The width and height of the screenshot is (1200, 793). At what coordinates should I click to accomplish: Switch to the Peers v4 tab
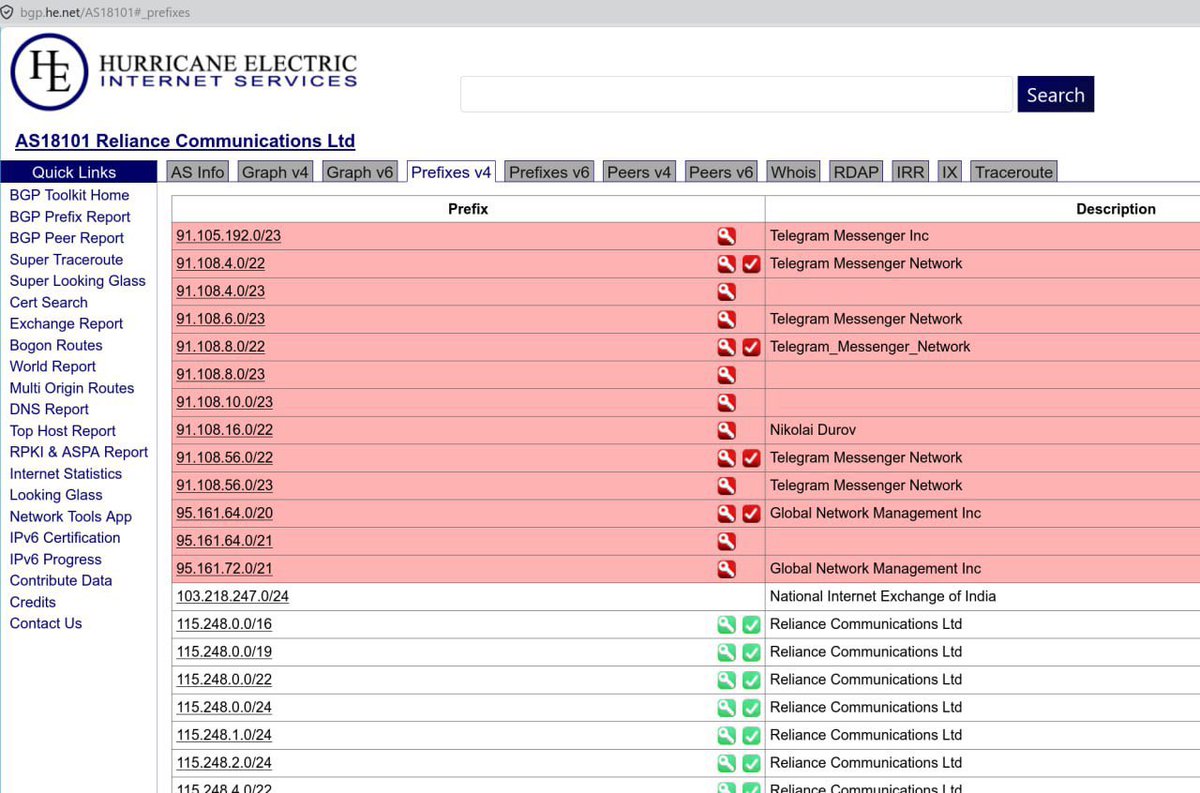click(x=640, y=172)
